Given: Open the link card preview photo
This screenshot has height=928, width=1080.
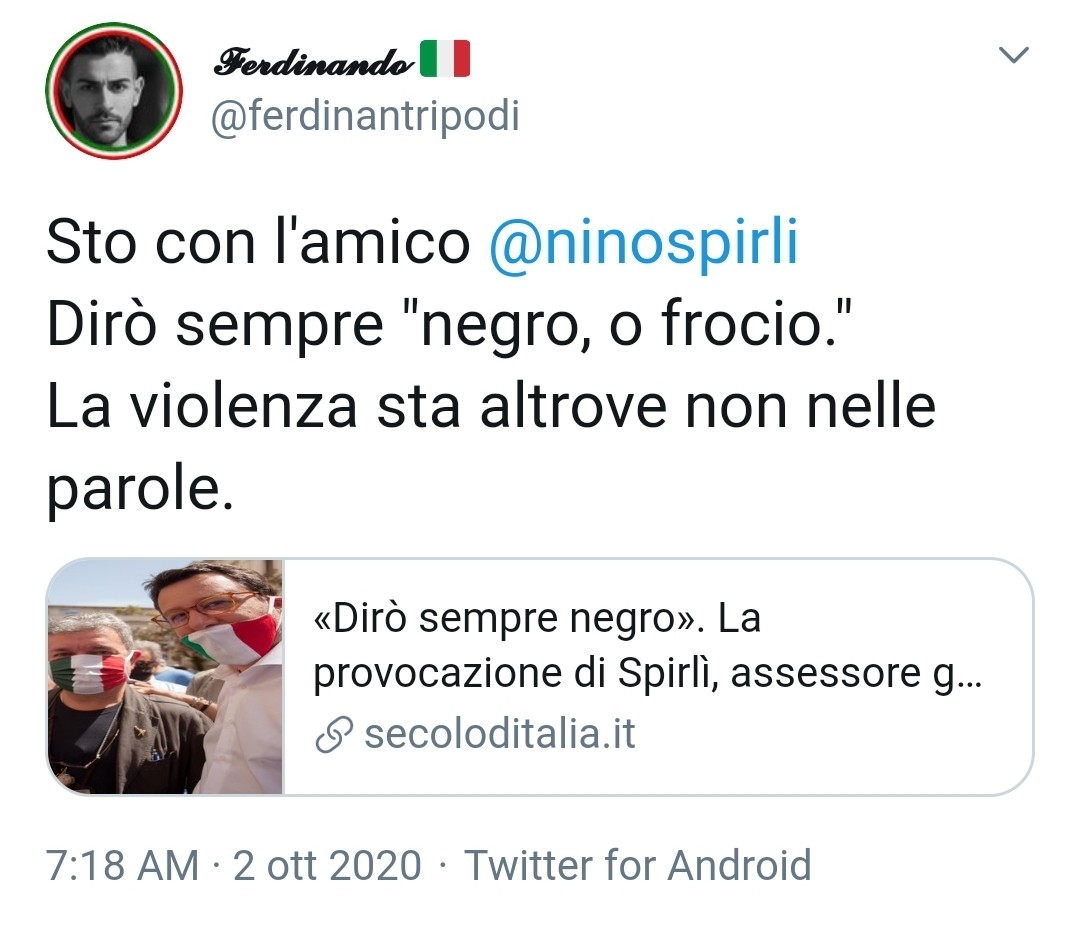Looking at the screenshot, I should click(165, 677).
